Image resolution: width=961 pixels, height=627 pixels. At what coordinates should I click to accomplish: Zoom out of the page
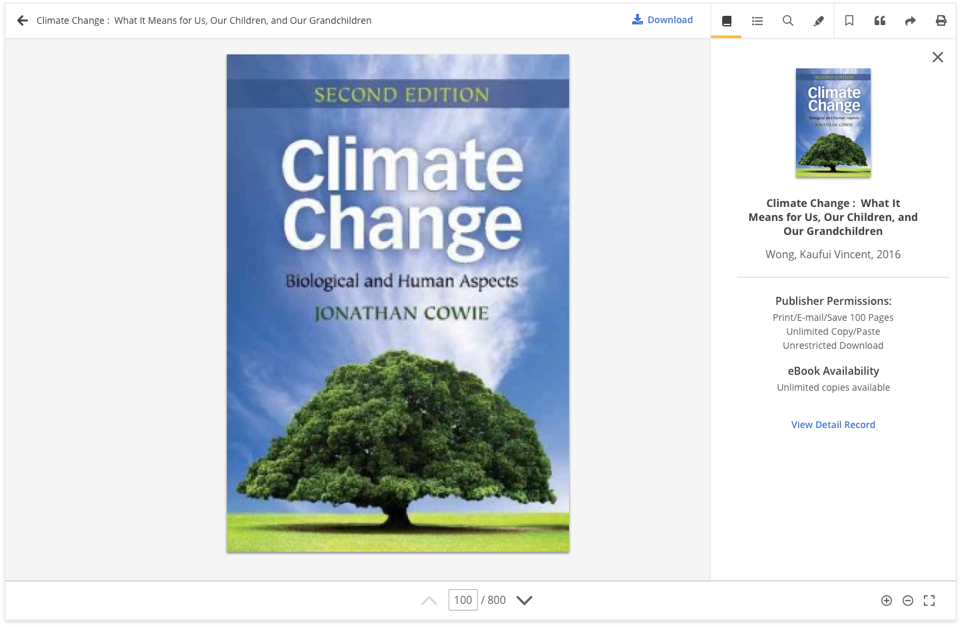pyautogui.click(x=908, y=601)
